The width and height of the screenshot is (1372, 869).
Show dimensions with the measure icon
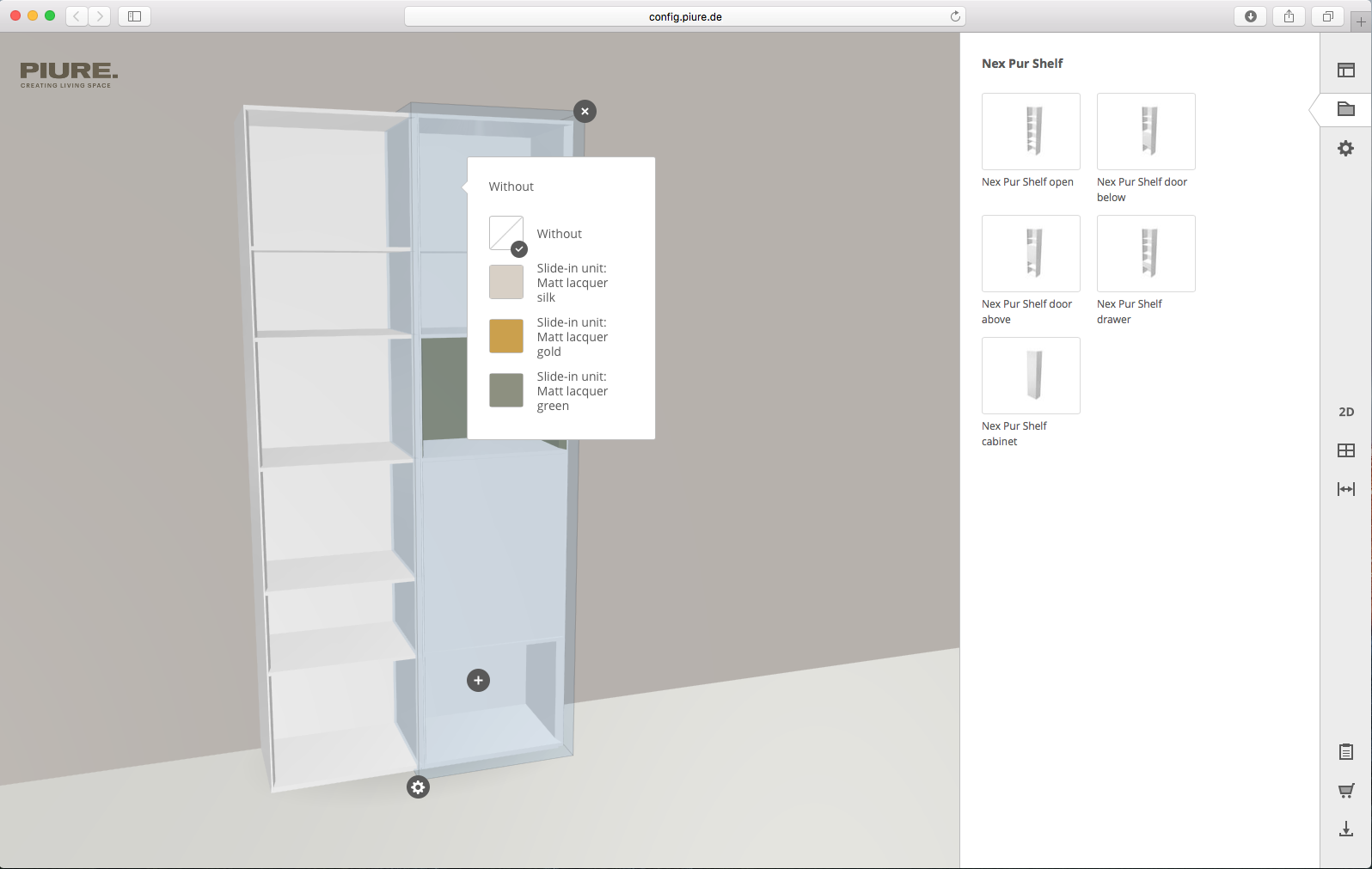pos(1346,489)
